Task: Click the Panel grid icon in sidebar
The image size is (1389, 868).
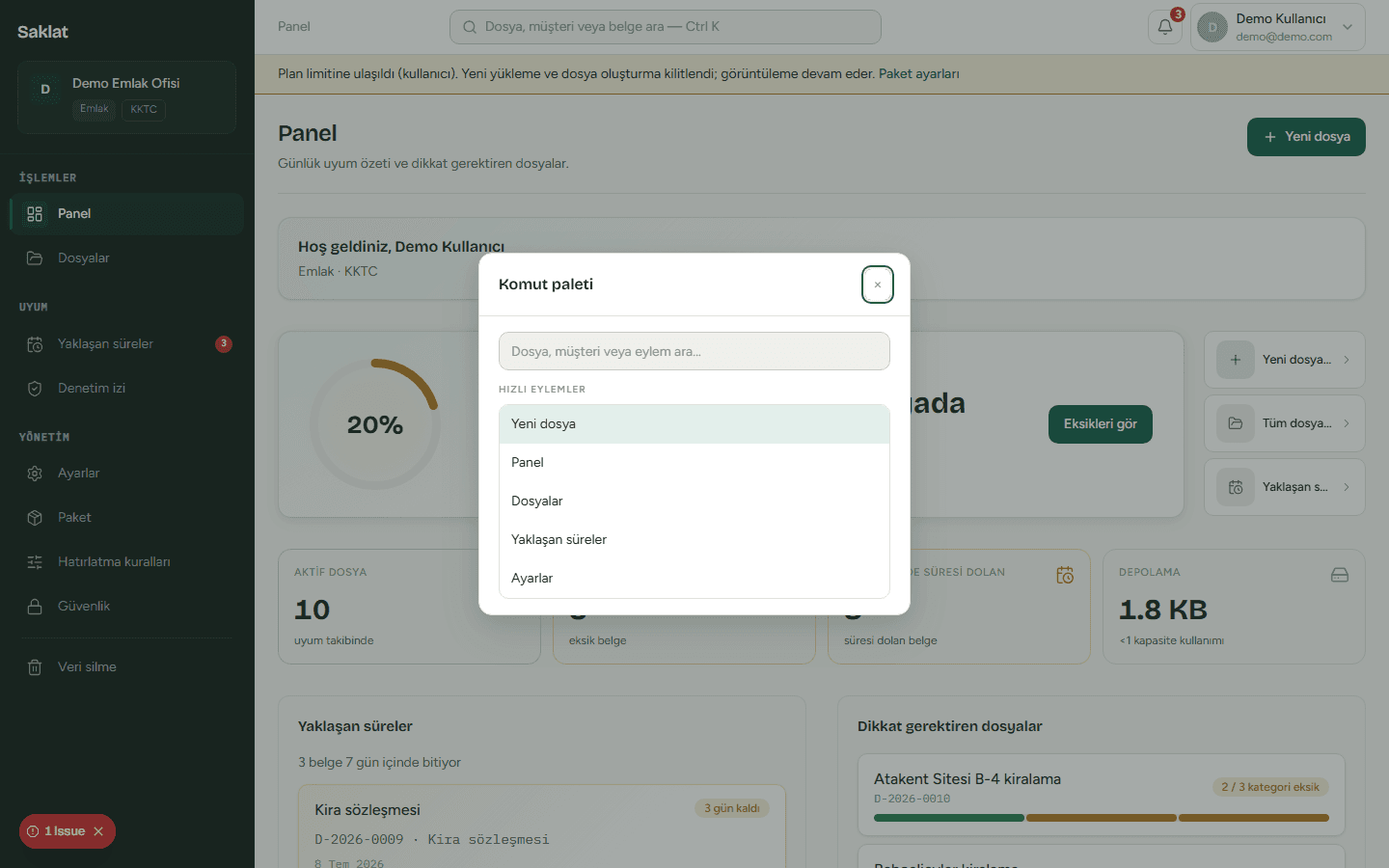Action: coord(35,214)
